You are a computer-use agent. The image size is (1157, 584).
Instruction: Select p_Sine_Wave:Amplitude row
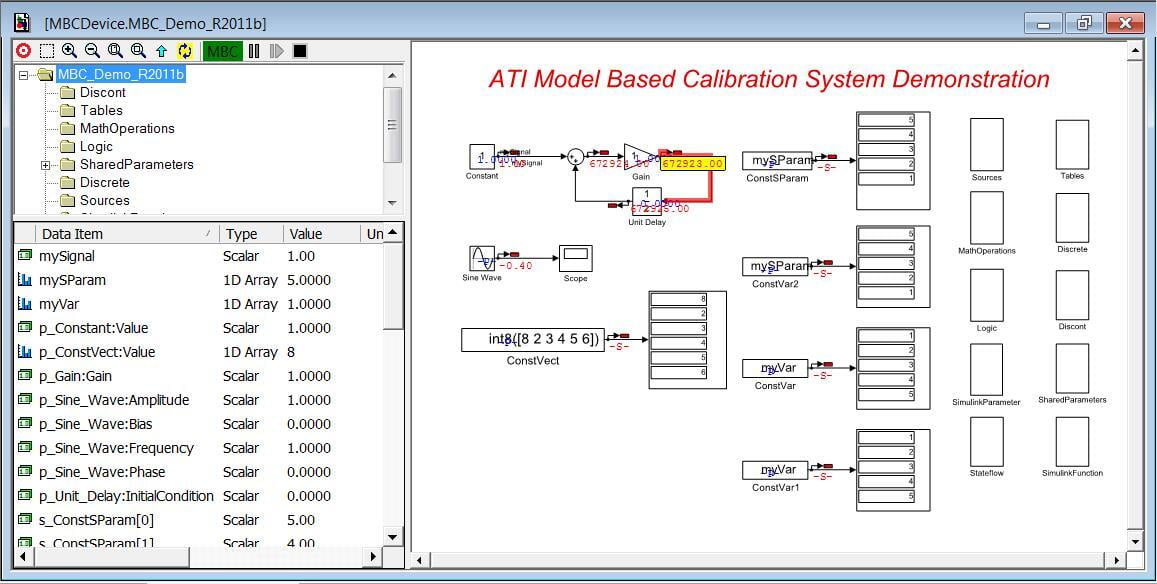(200, 400)
